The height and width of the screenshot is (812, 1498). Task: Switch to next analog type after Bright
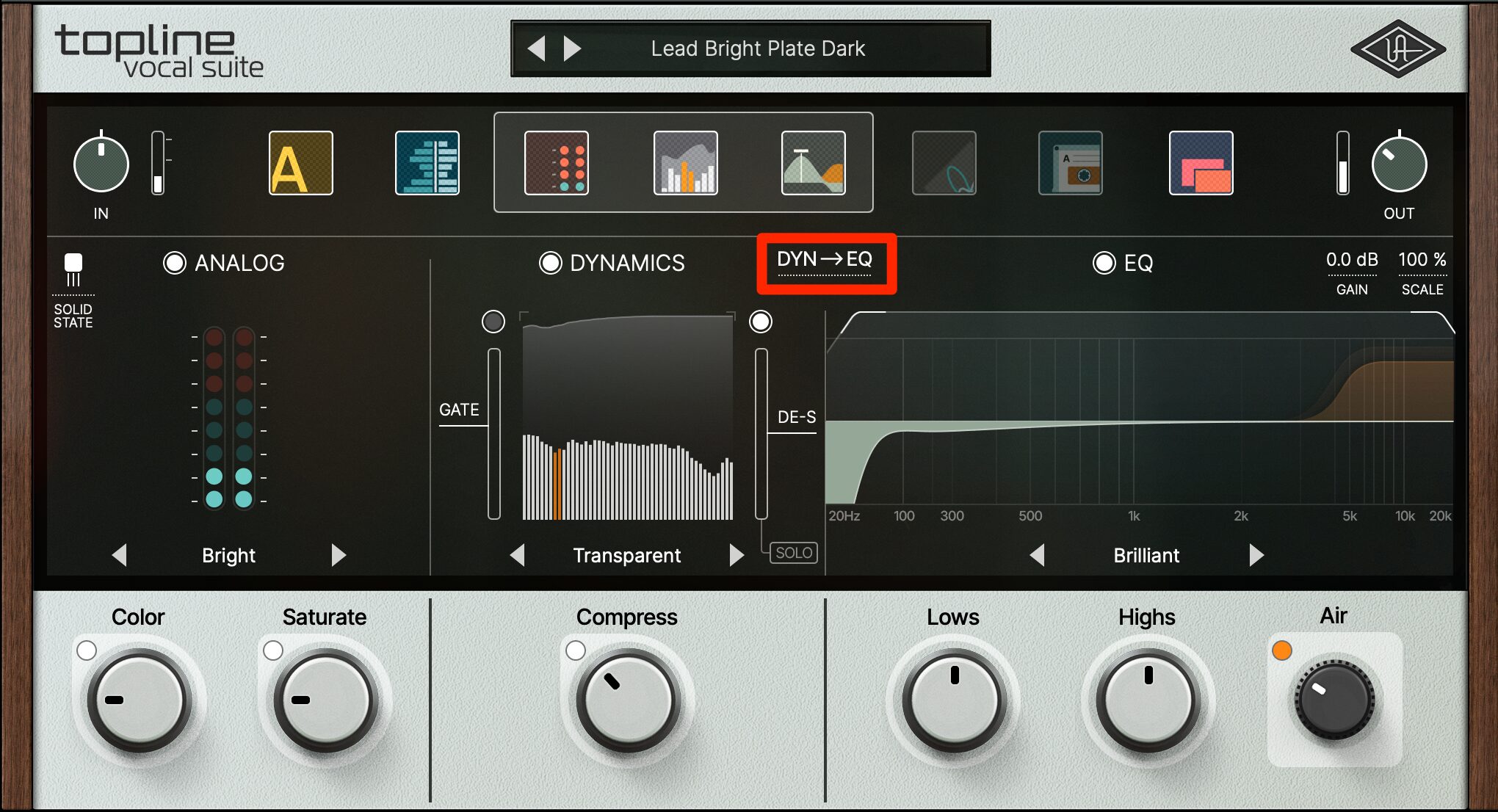339,555
